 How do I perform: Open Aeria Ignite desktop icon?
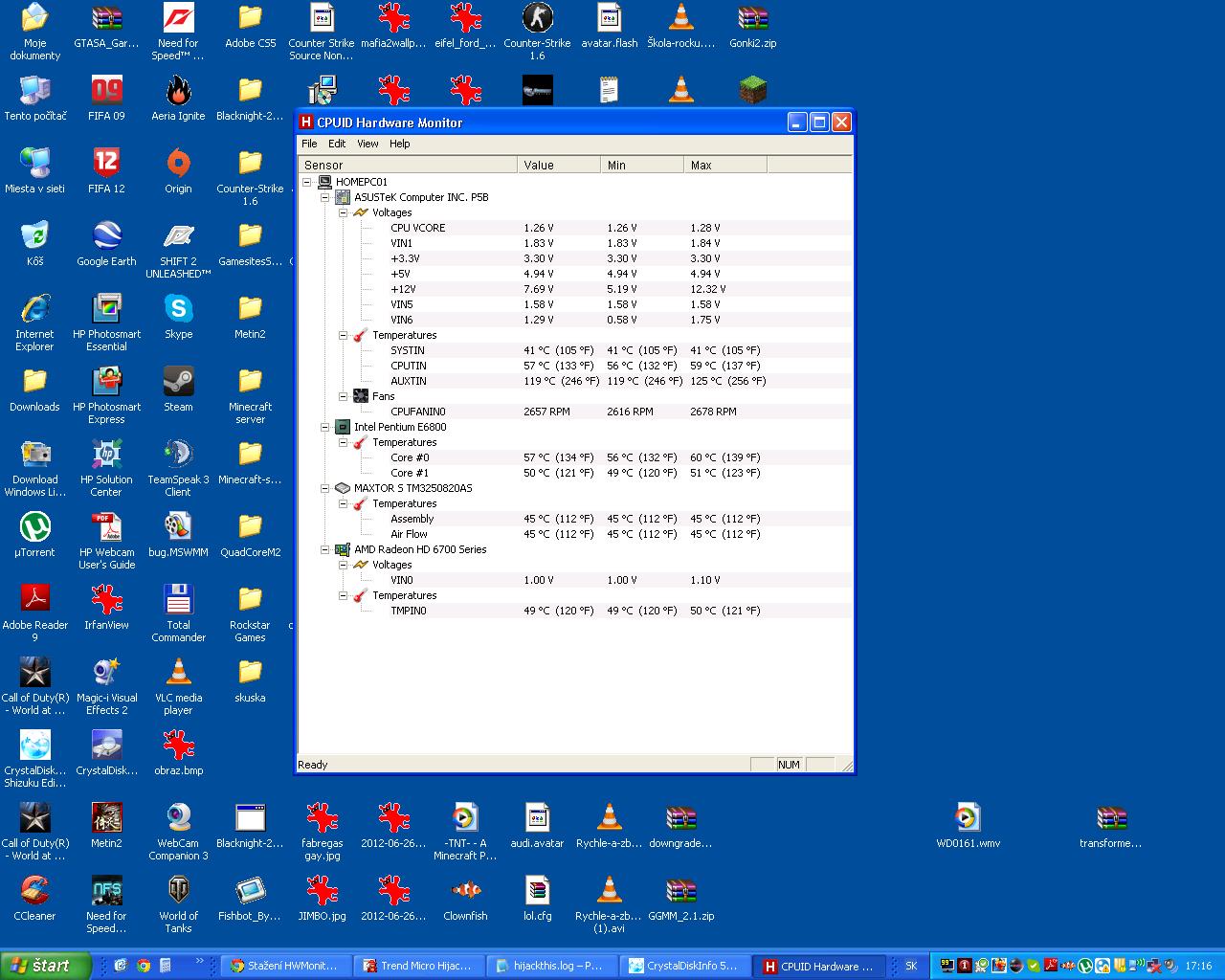pos(178,100)
